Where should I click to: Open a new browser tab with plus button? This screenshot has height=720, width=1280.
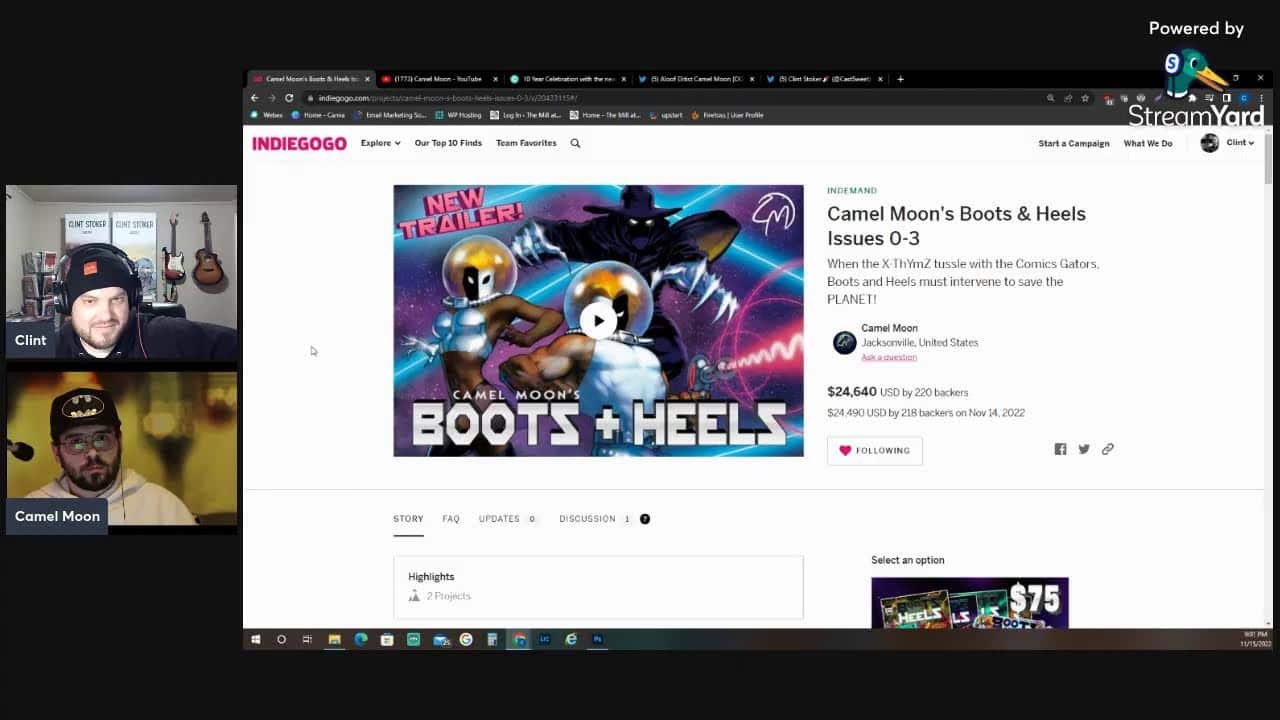click(900, 79)
